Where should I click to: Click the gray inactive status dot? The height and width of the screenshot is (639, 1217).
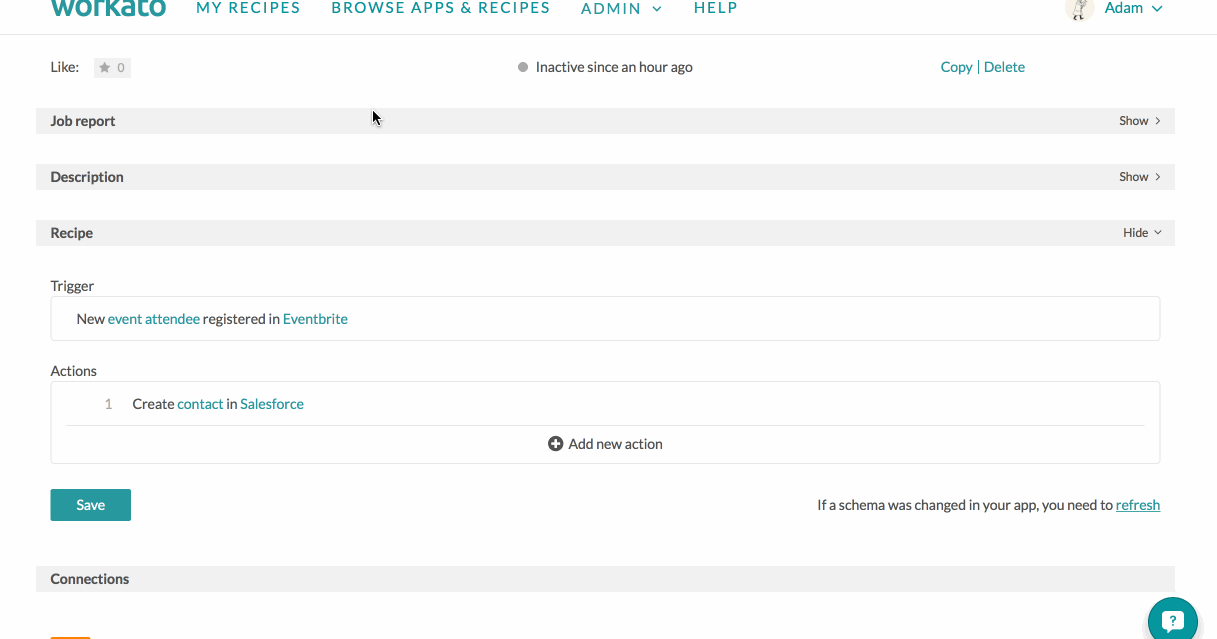(x=523, y=67)
